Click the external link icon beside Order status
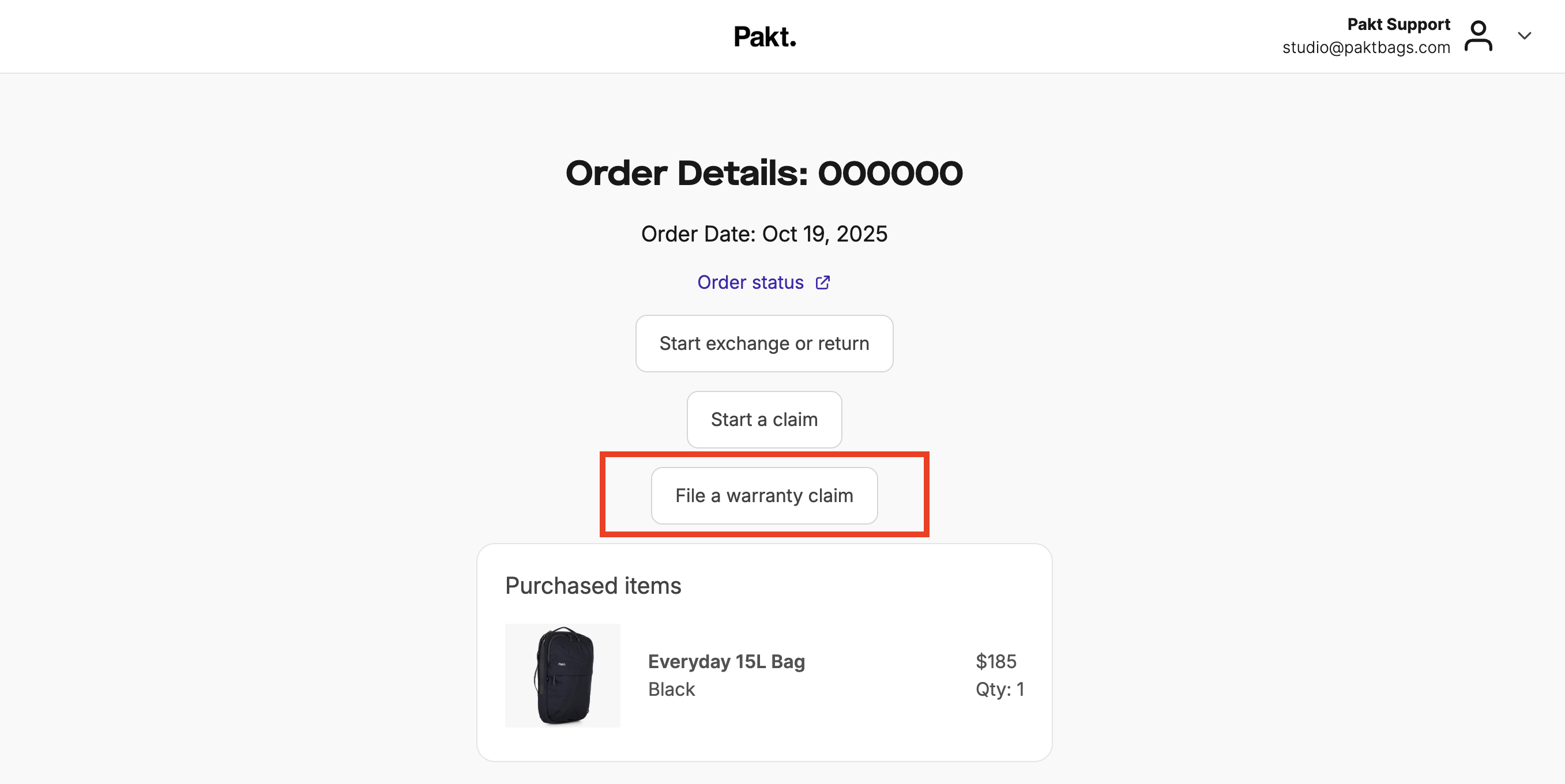This screenshot has height=784, width=1565. click(x=823, y=282)
